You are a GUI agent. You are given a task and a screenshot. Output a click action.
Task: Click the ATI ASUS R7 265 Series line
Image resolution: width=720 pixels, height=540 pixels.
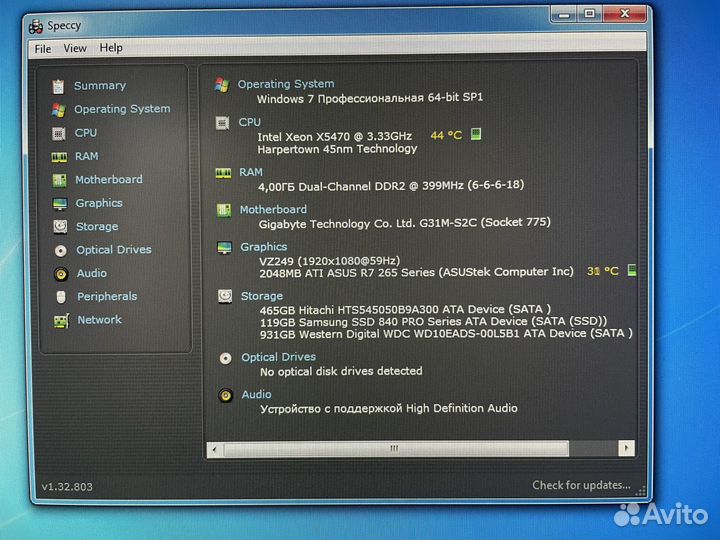[x=416, y=272]
